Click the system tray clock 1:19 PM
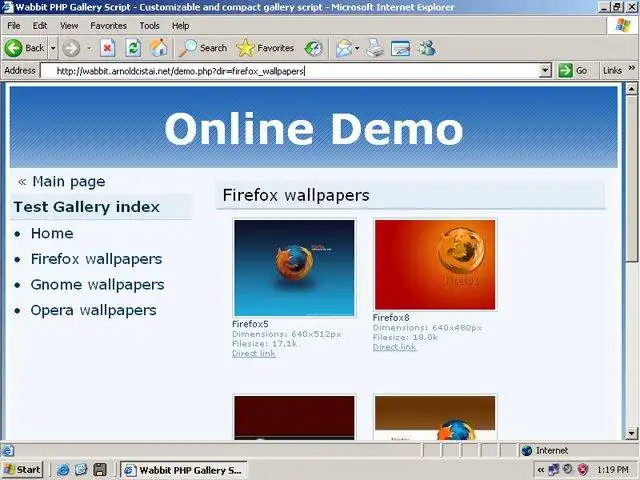Image resolution: width=640 pixels, height=480 pixels. (612, 470)
